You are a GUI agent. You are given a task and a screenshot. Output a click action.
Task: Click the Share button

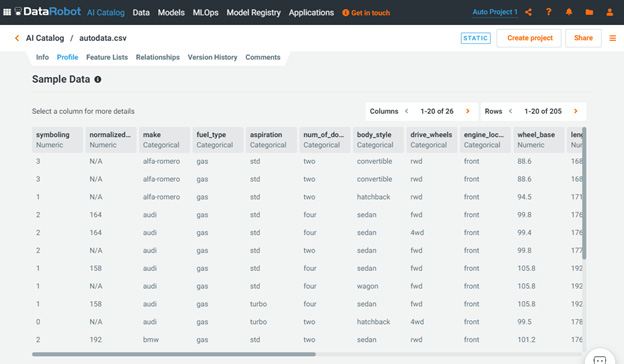(x=583, y=38)
